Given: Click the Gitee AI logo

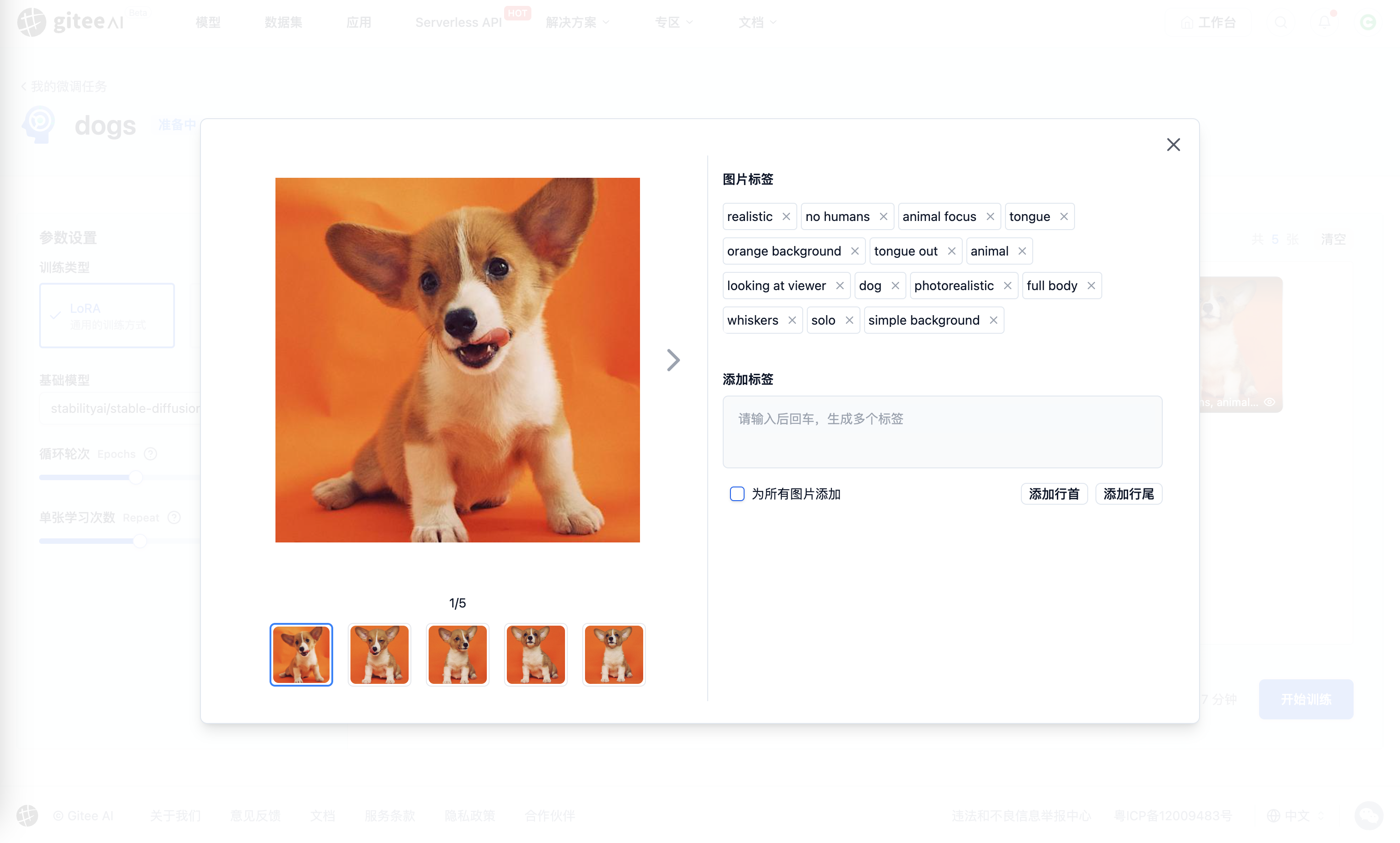Looking at the screenshot, I should pyautogui.click(x=70, y=22).
